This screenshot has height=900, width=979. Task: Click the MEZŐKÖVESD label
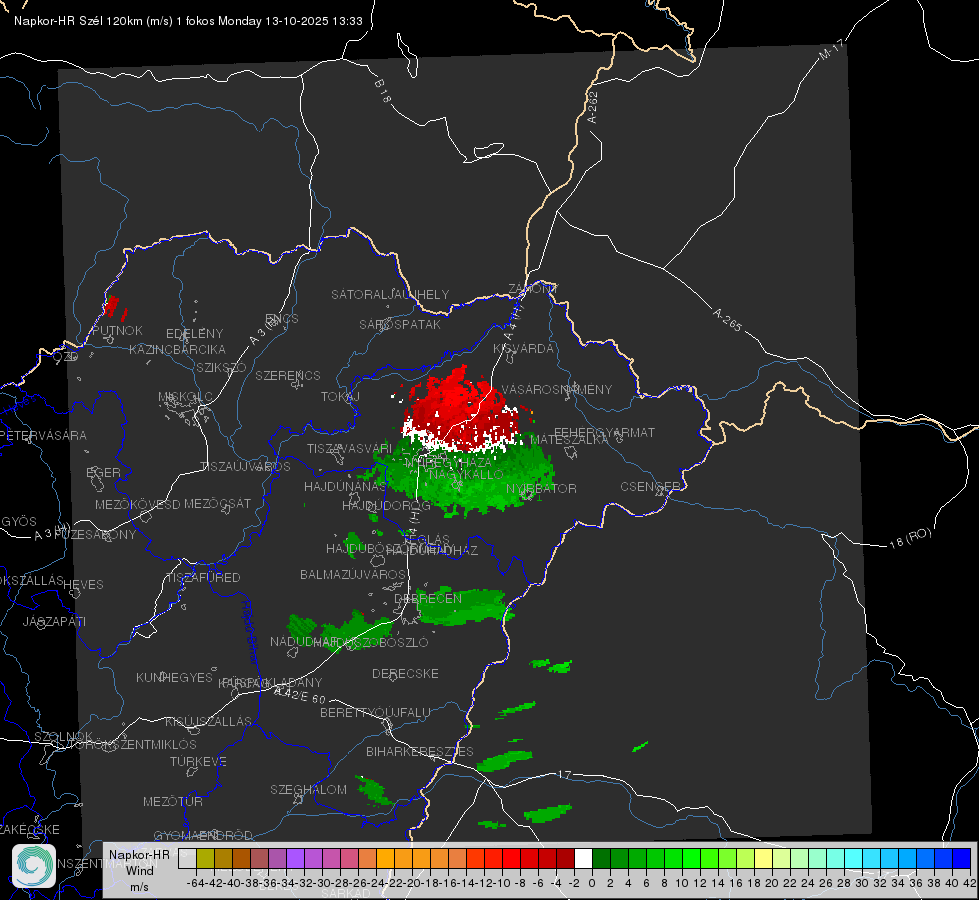pos(138,504)
